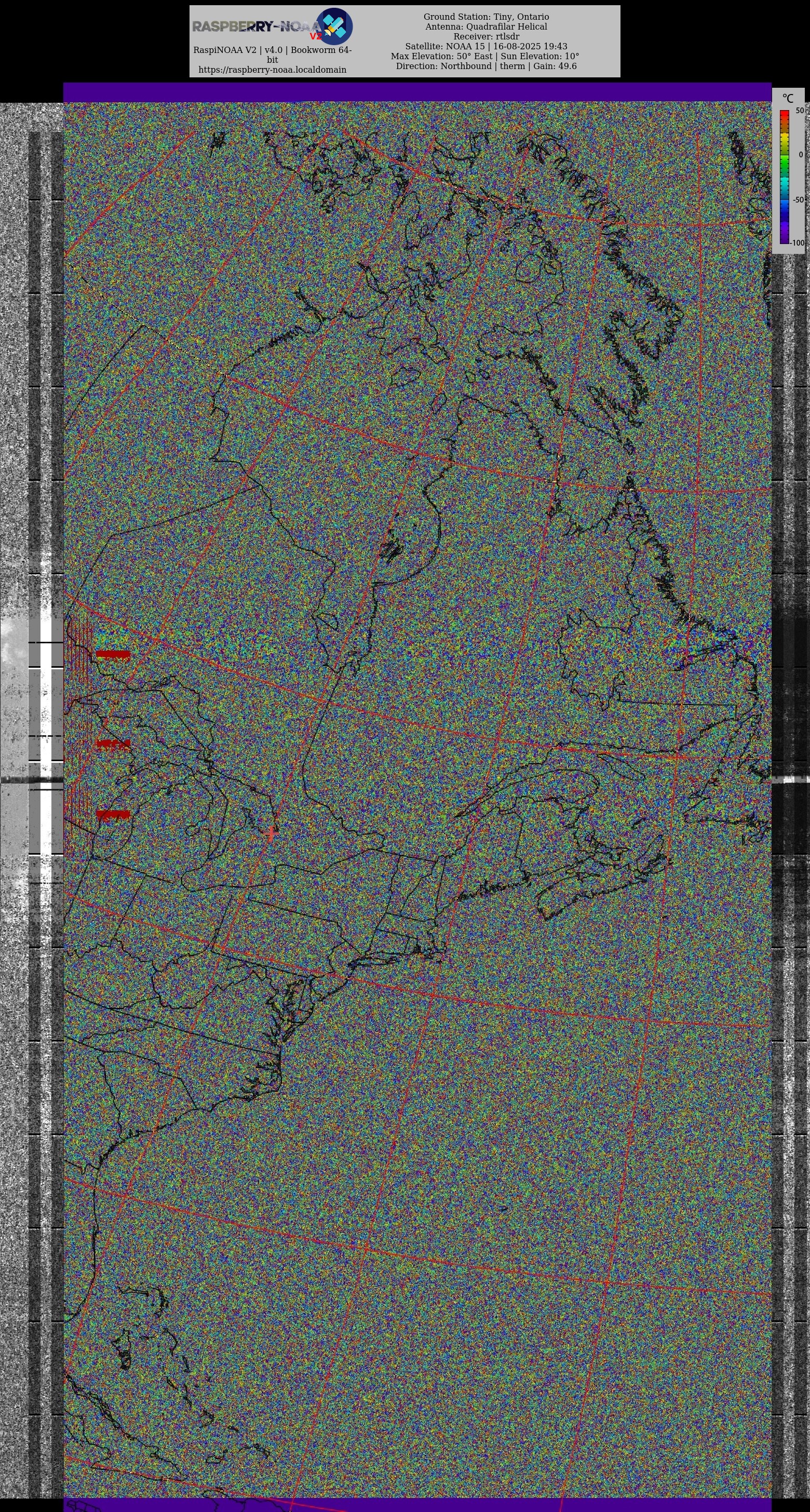This screenshot has height=1512, width=810.
Task: Click the RASPBERRY-NOAA logo wordmark
Action: (x=256, y=26)
